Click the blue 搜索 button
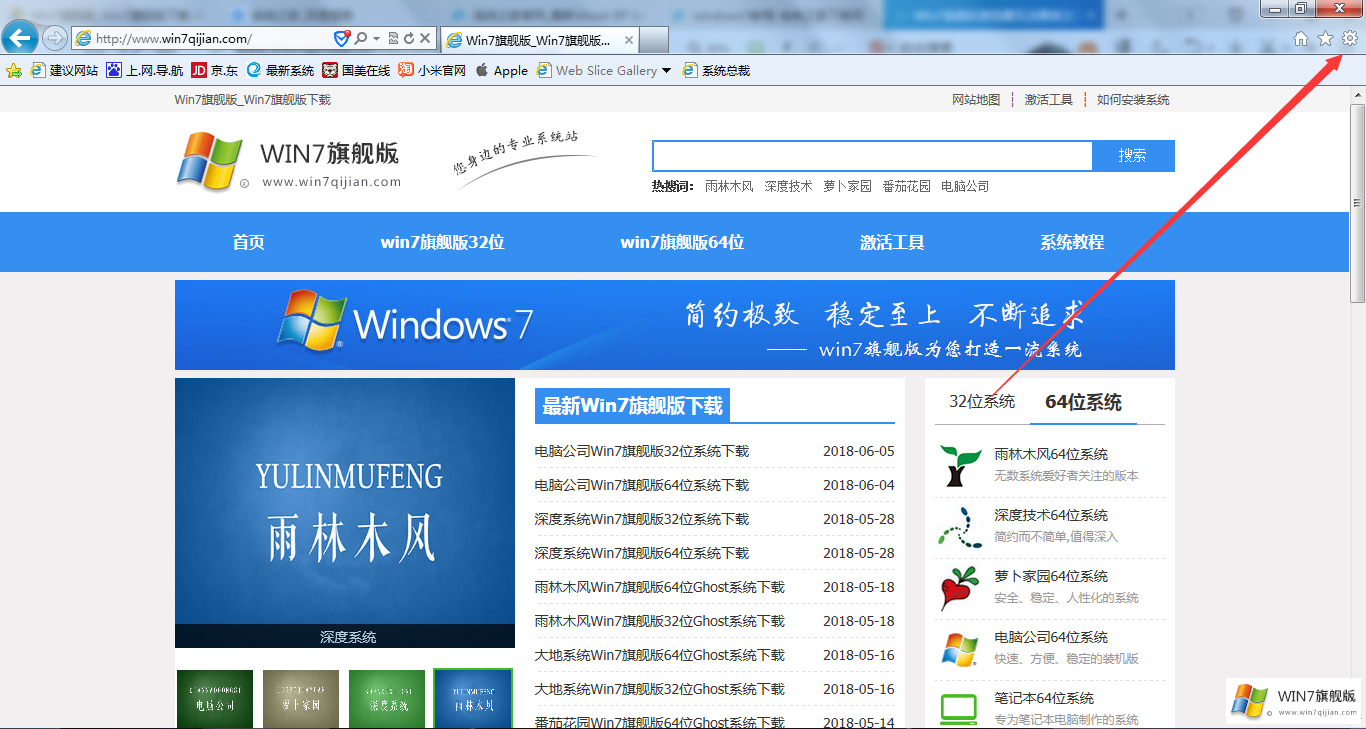Screen dimensions: 1366x729 [x=1133, y=156]
